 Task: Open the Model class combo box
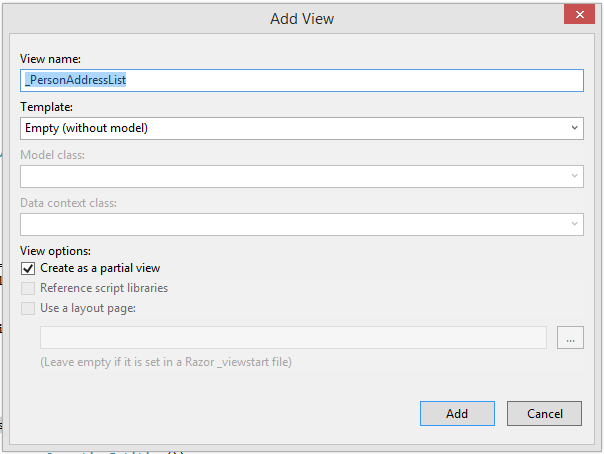click(x=300, y=176)
